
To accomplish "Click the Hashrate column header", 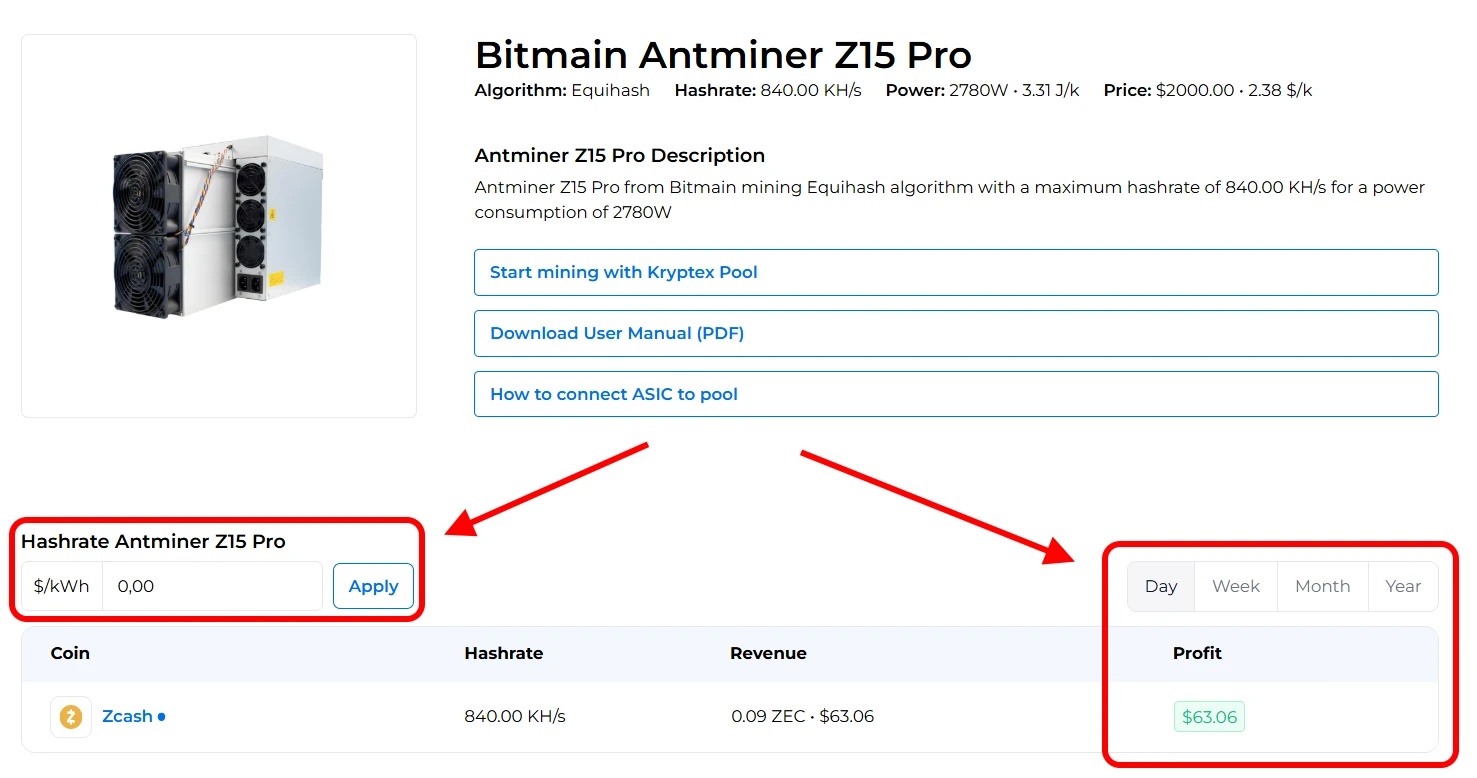I will coord(503,654).
